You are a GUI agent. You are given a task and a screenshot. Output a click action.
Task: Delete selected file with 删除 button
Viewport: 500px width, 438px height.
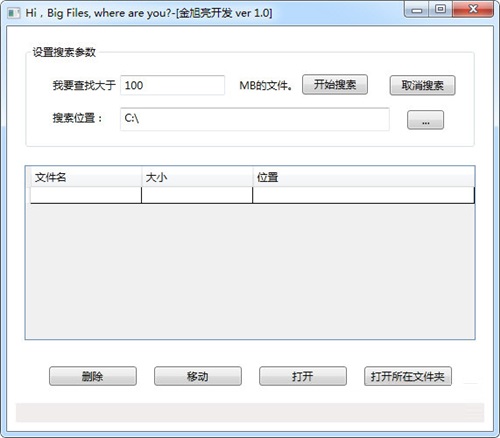coord(93,376)
